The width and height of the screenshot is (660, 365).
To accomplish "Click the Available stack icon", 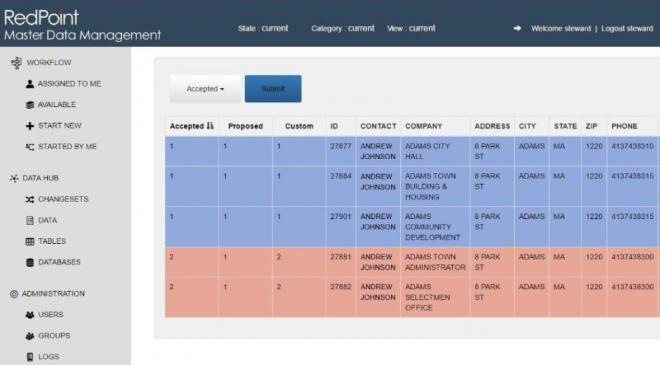I will click(x=29, y=105).
